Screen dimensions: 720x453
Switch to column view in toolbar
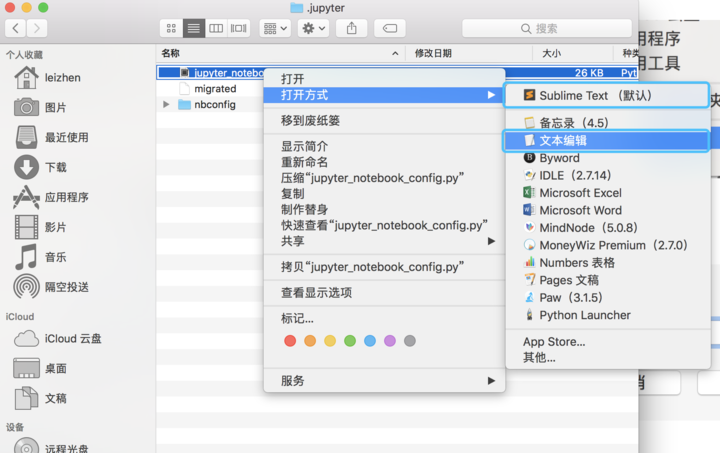pos(216,28)
